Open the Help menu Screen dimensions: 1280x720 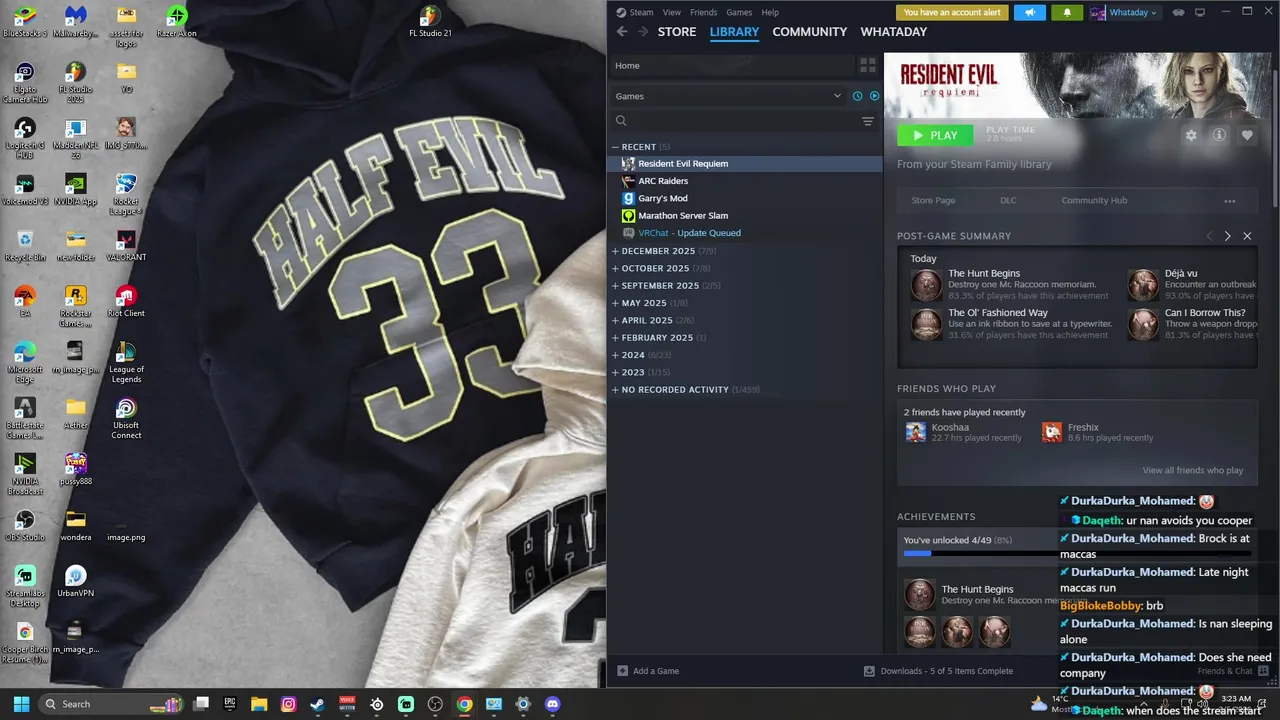[x=770, y=12]
